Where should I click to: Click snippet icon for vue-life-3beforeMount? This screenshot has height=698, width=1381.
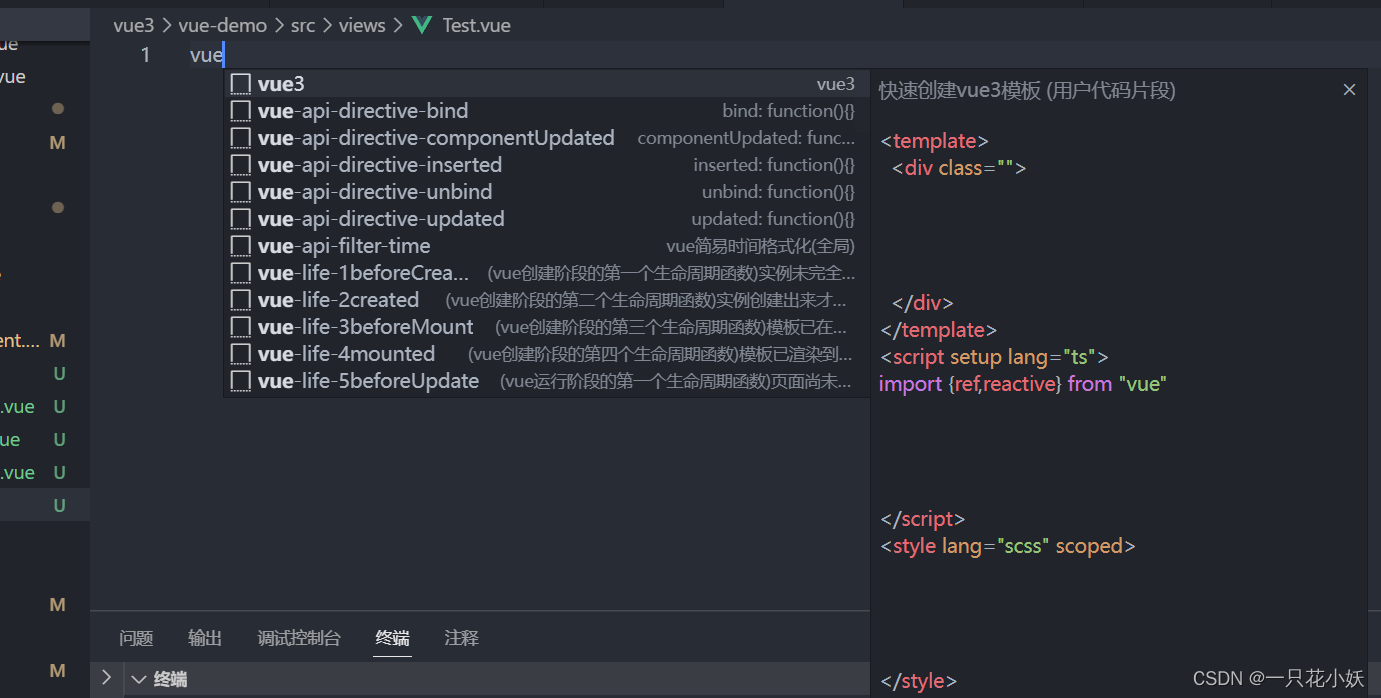[241, 327]
